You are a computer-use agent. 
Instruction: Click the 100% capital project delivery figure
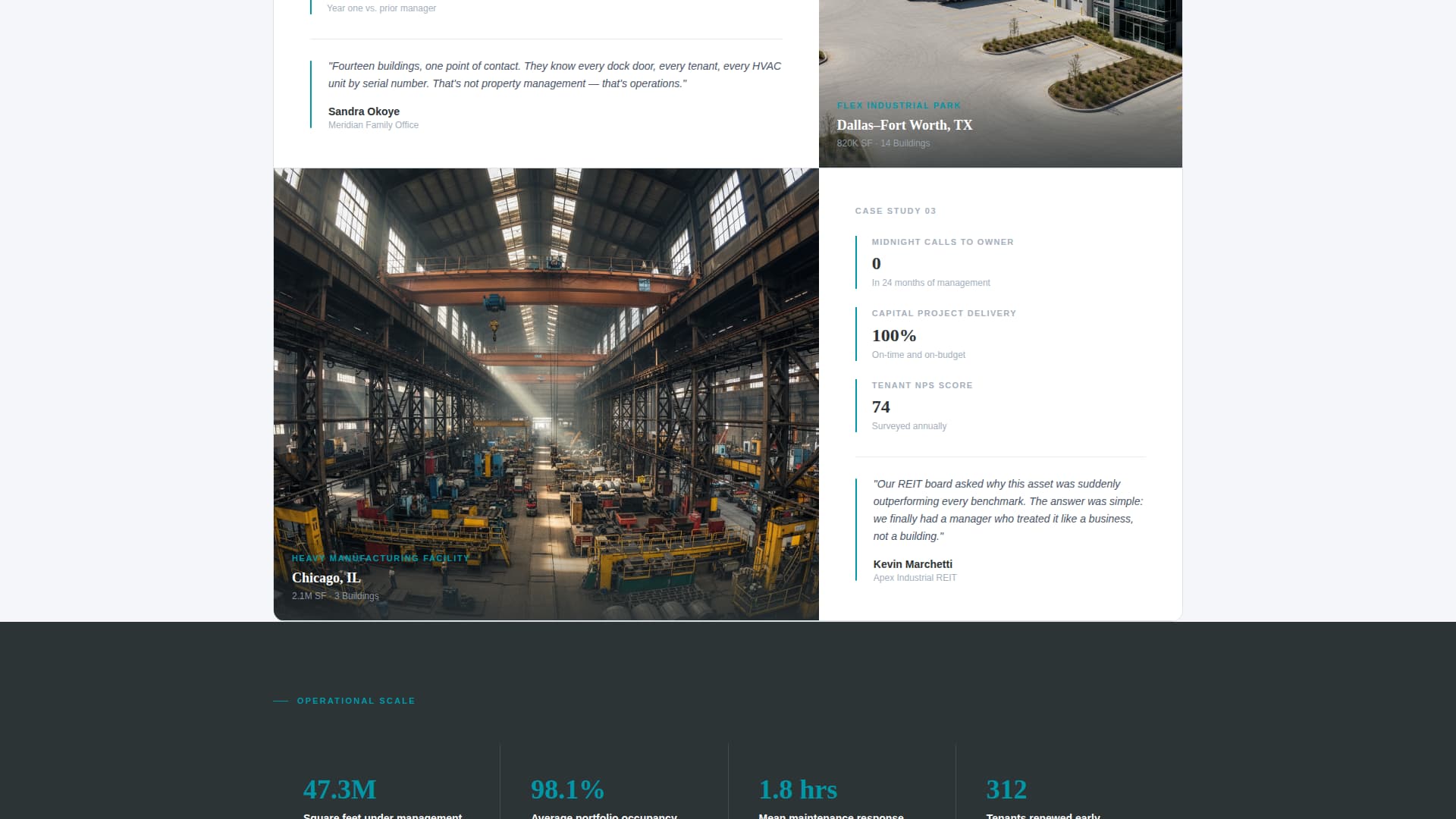click(893, 335)
